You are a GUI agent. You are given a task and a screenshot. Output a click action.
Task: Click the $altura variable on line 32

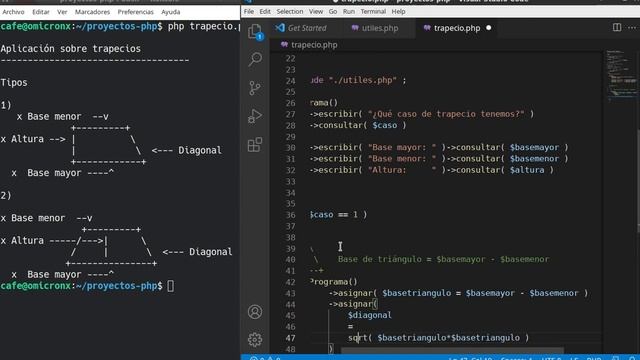point(527,169)
